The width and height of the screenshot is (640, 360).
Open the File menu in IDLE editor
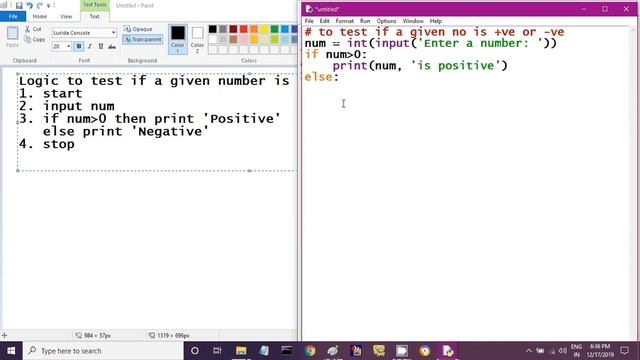coord(309,21)
